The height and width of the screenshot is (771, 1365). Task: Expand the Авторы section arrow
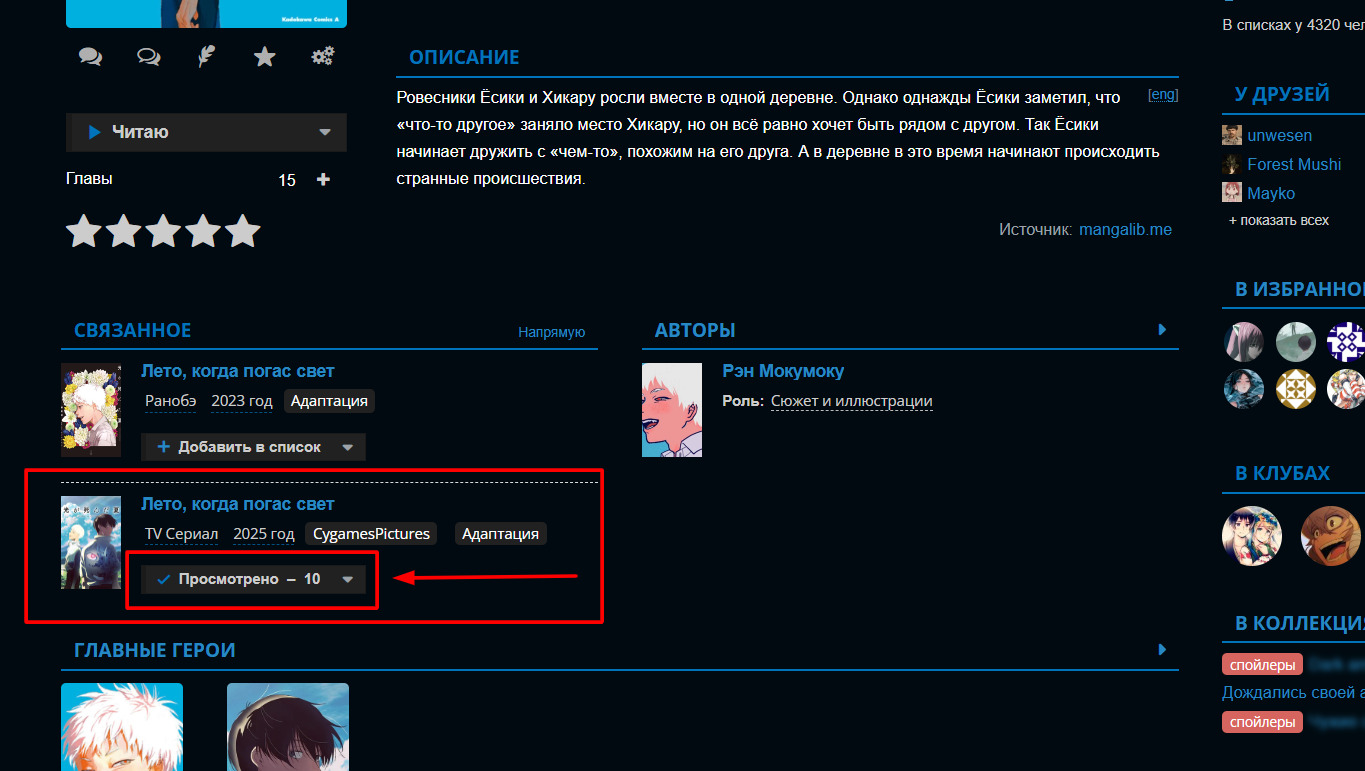coord(1162,329)
